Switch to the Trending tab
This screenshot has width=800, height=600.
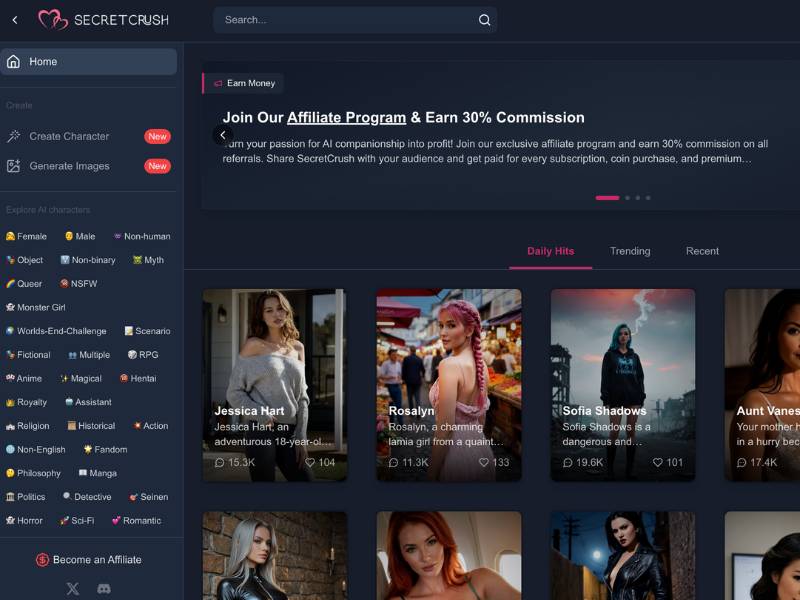click(630, 251)
